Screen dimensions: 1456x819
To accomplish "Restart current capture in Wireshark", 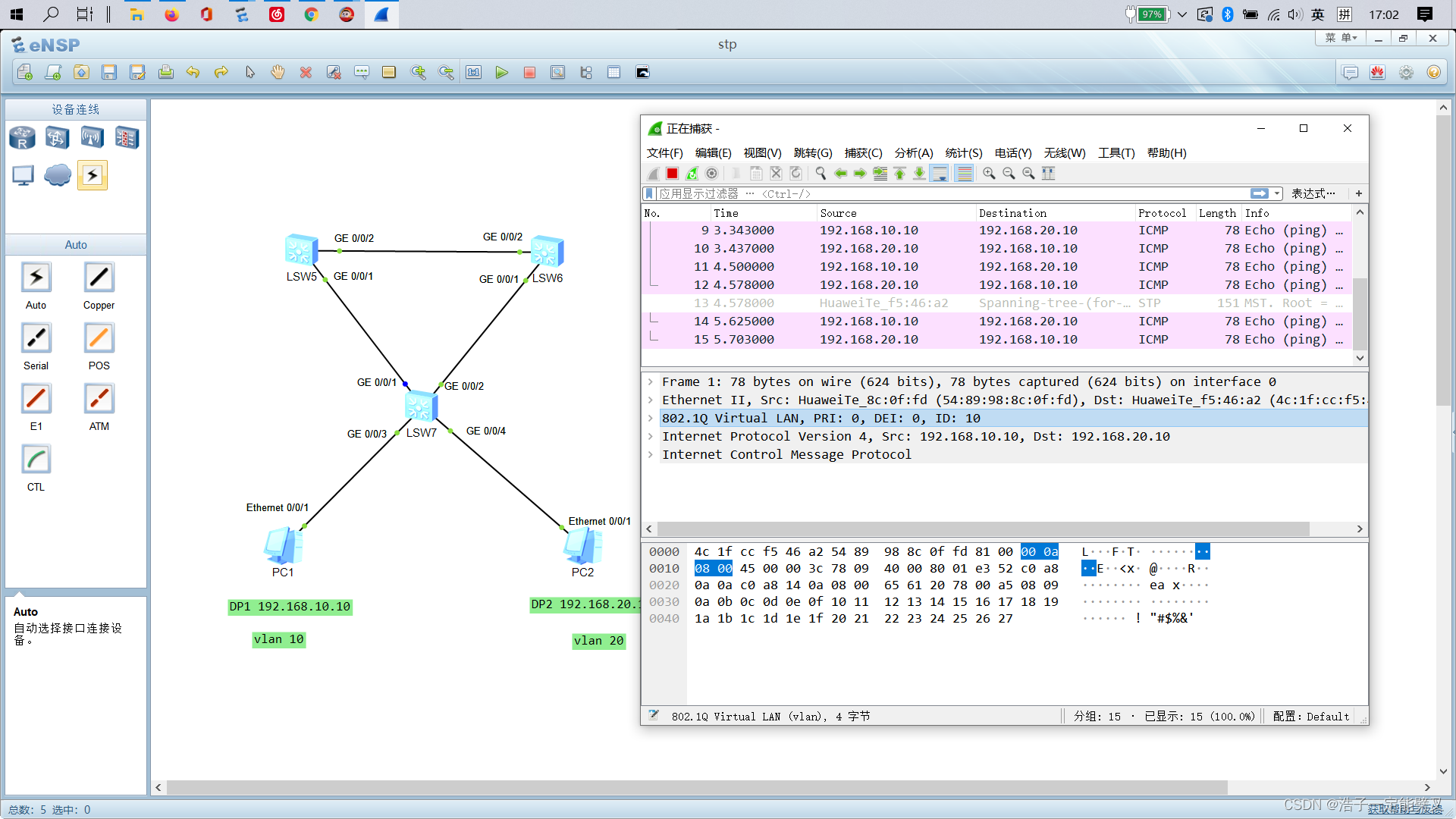I will click(x=692, y=174).
